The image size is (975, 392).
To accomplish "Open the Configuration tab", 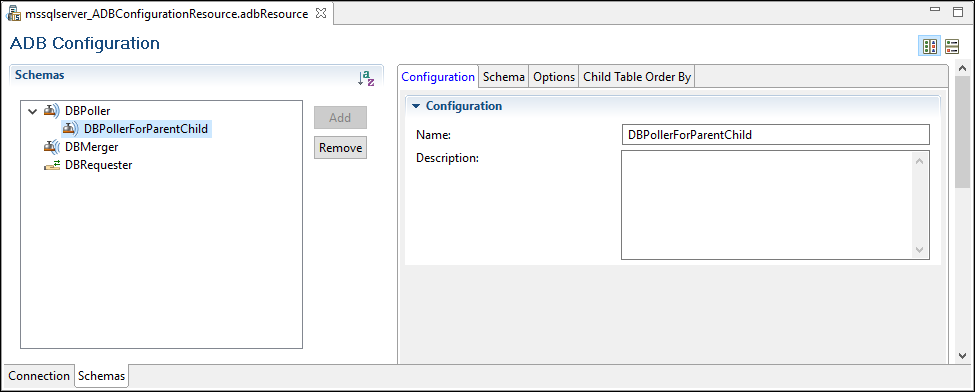I will [x=438, y=77].
